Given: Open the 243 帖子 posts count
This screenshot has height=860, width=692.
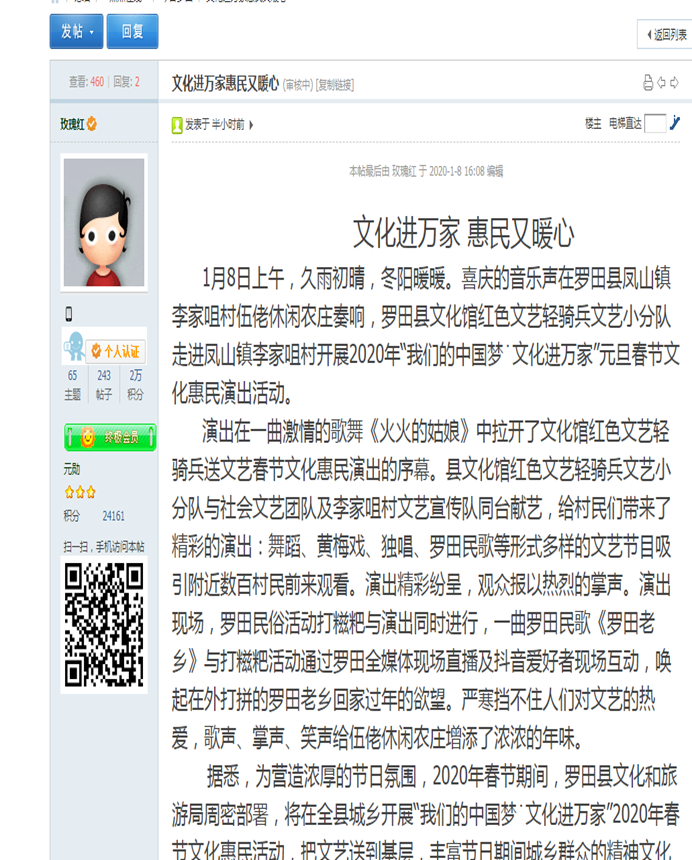Looking at the screenshot, I should point(104,384).
